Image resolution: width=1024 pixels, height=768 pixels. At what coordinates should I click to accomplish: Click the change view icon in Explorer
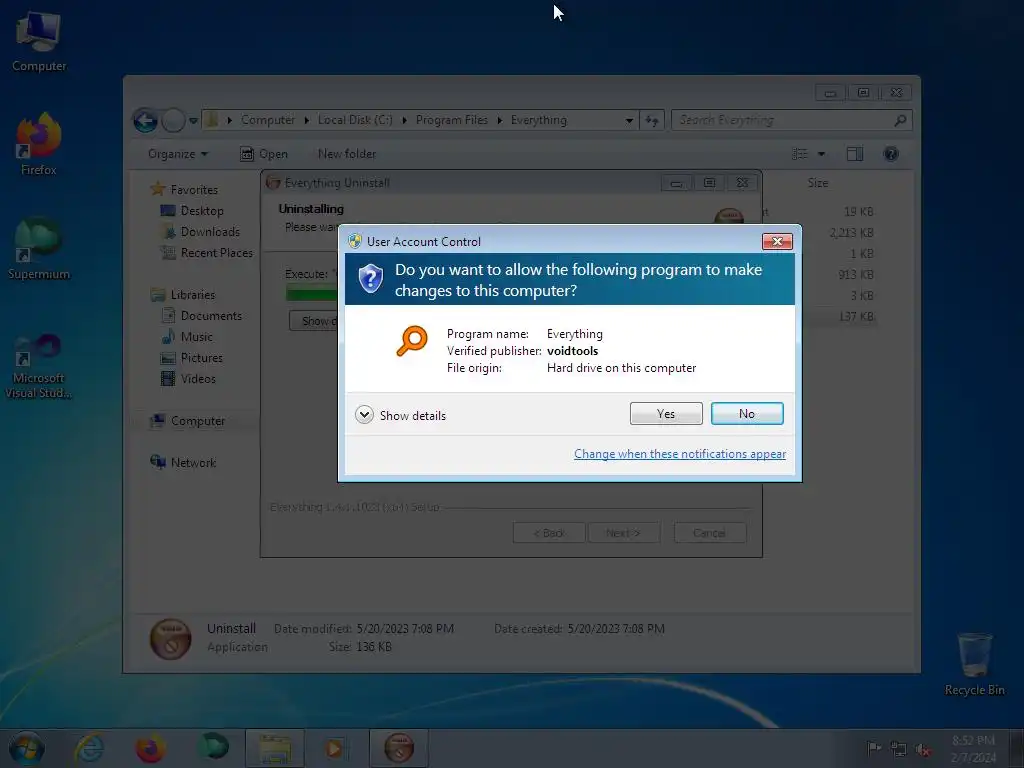click(x=799, y=154)
